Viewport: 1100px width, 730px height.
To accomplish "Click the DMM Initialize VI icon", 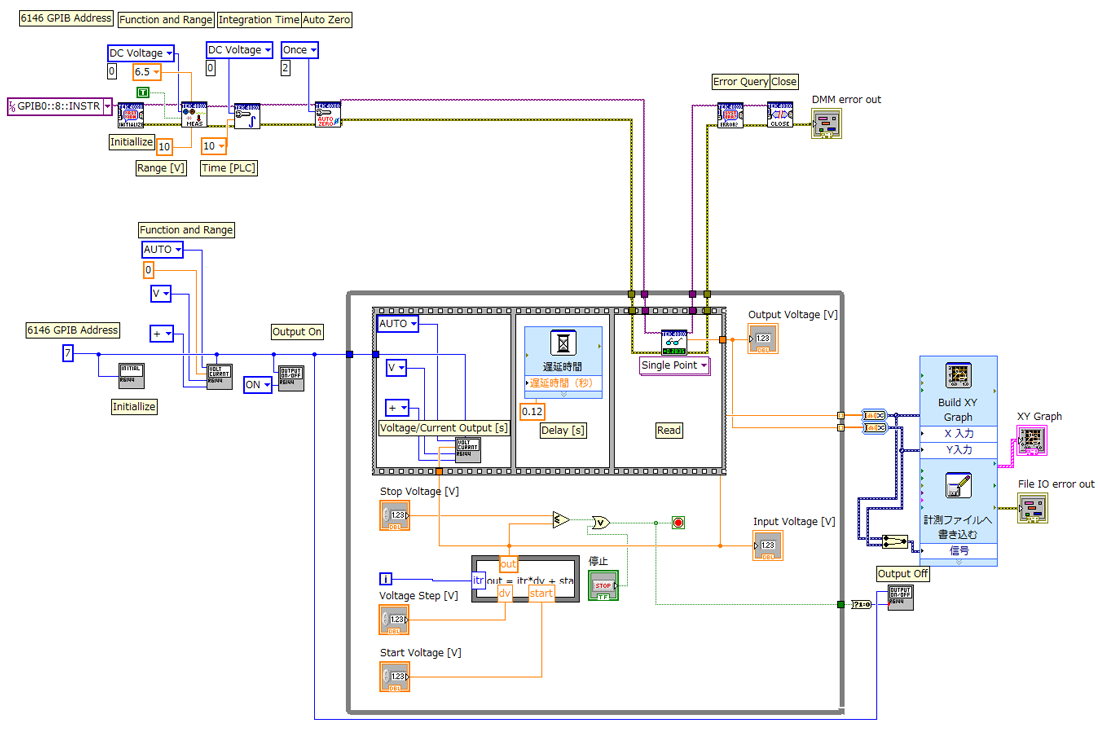I will click(x=130, y=116).
